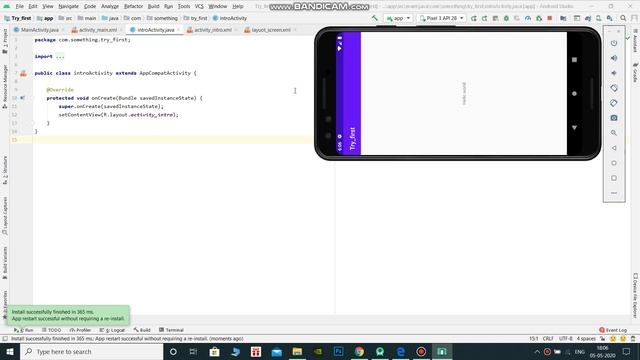Rotate emulator right icon

coord(614,103)
